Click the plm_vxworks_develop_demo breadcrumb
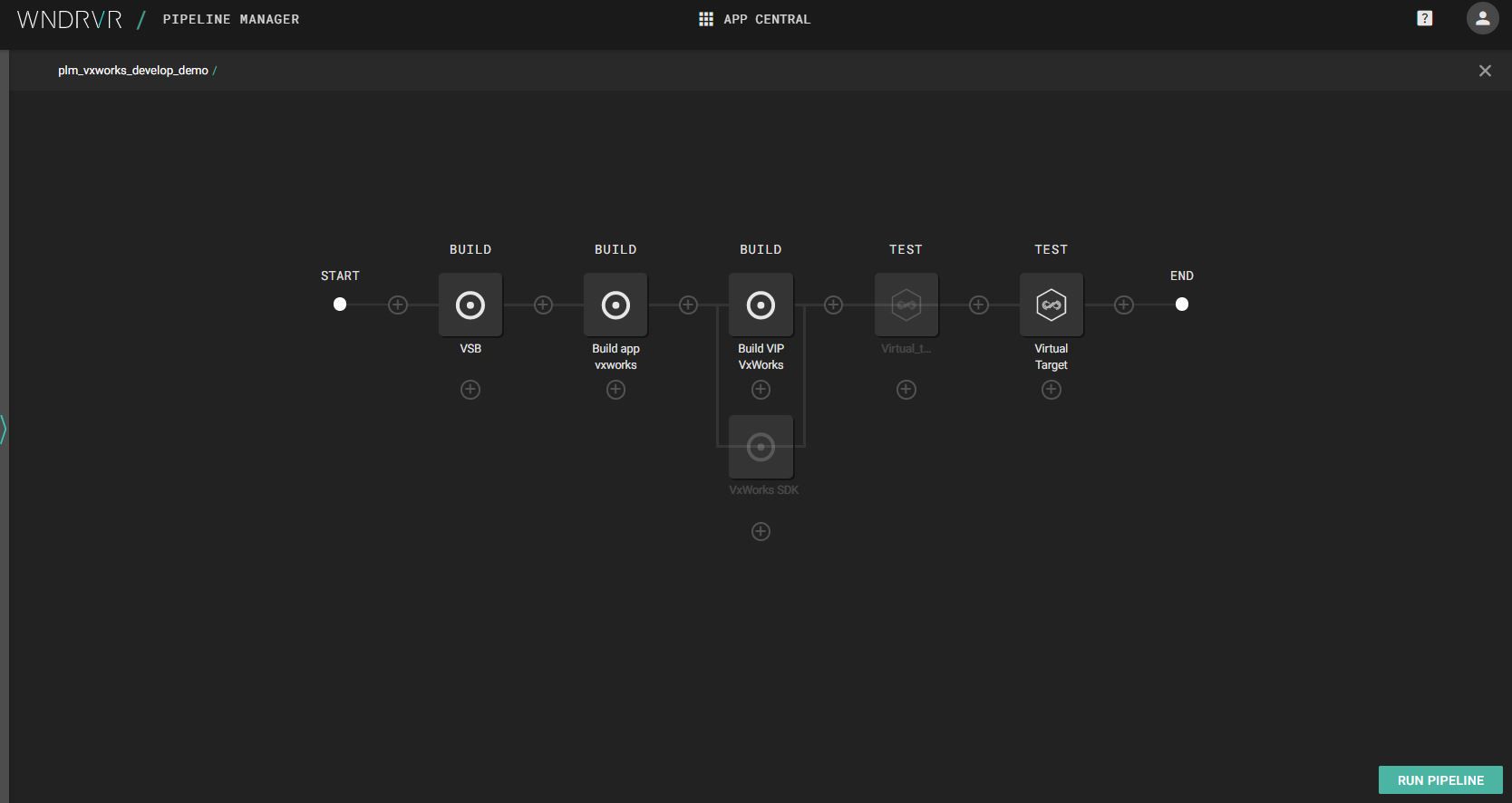The height and width of the screenshot is (803, 1512). (x=133, y=71)
